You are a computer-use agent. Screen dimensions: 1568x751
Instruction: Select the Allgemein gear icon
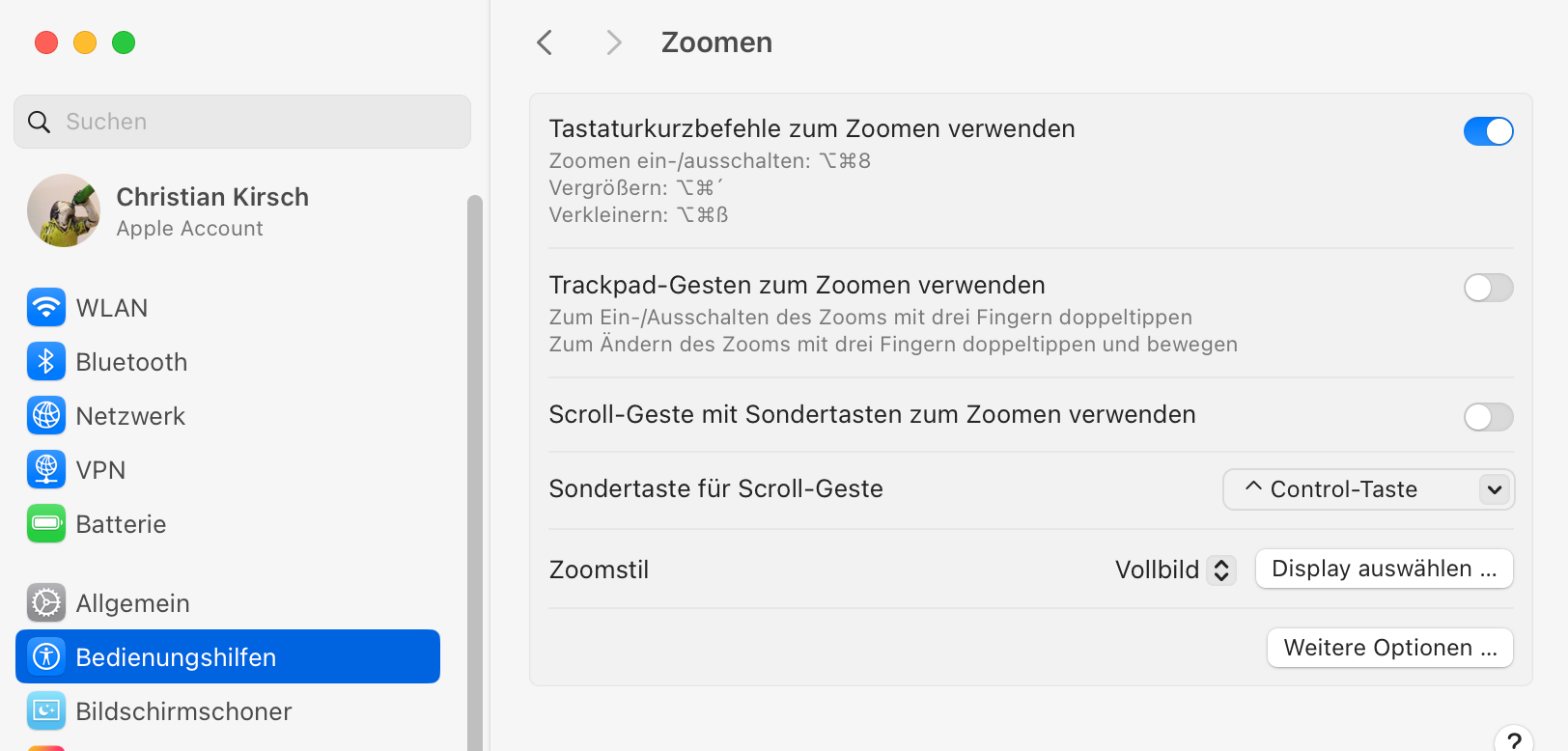tap(46, 603)
